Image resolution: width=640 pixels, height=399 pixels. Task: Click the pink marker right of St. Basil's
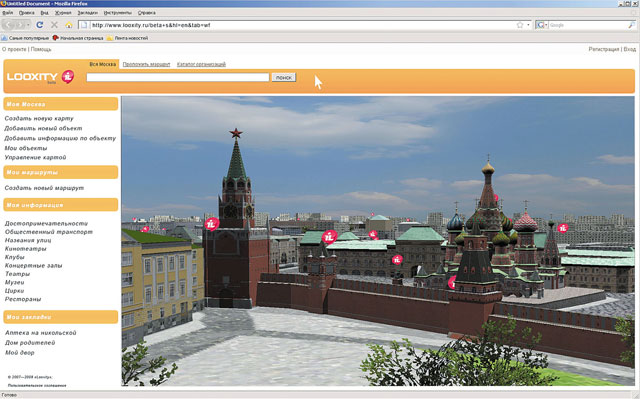click(562, 228)
